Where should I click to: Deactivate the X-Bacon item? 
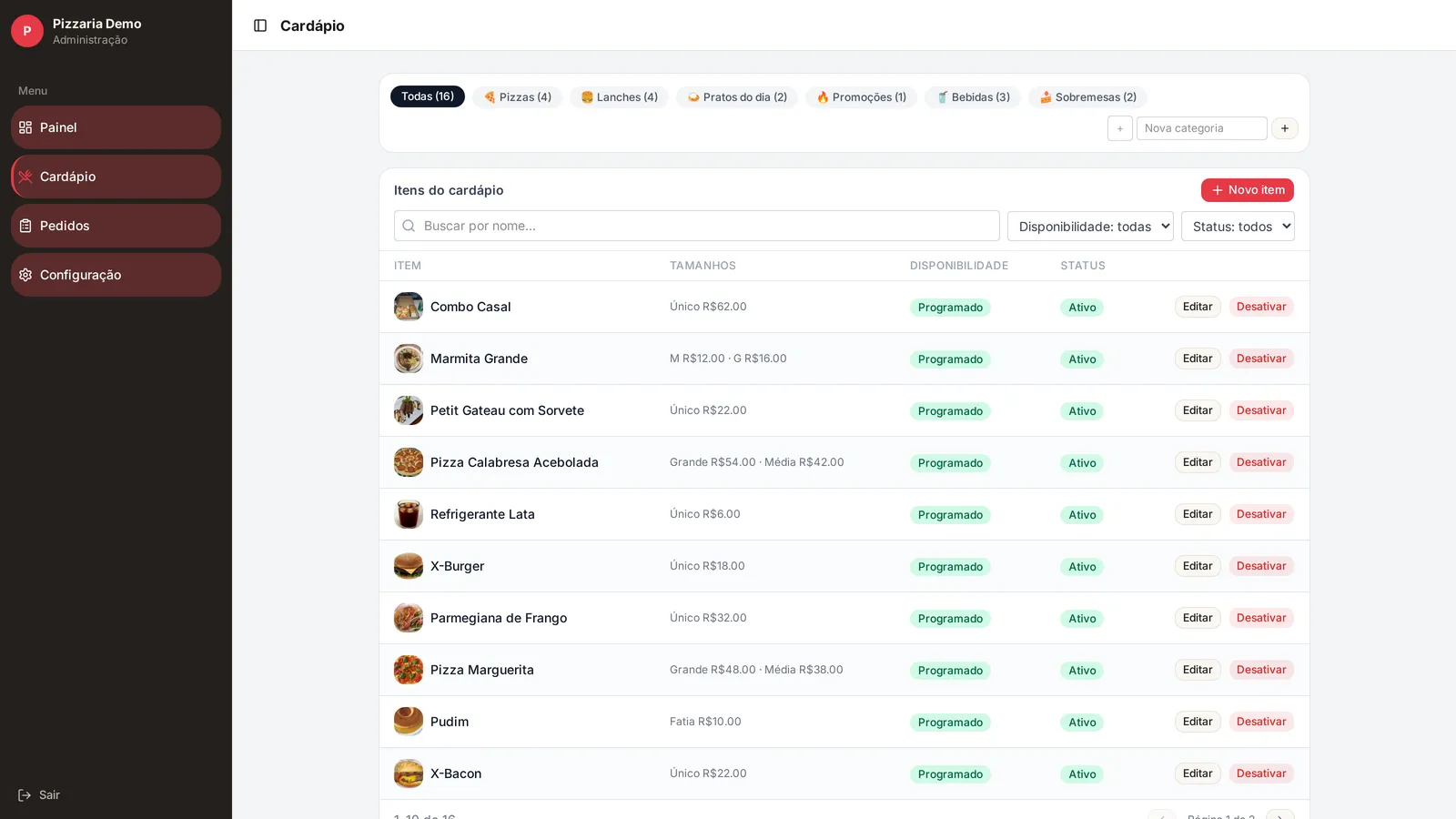pos(1261,773)
